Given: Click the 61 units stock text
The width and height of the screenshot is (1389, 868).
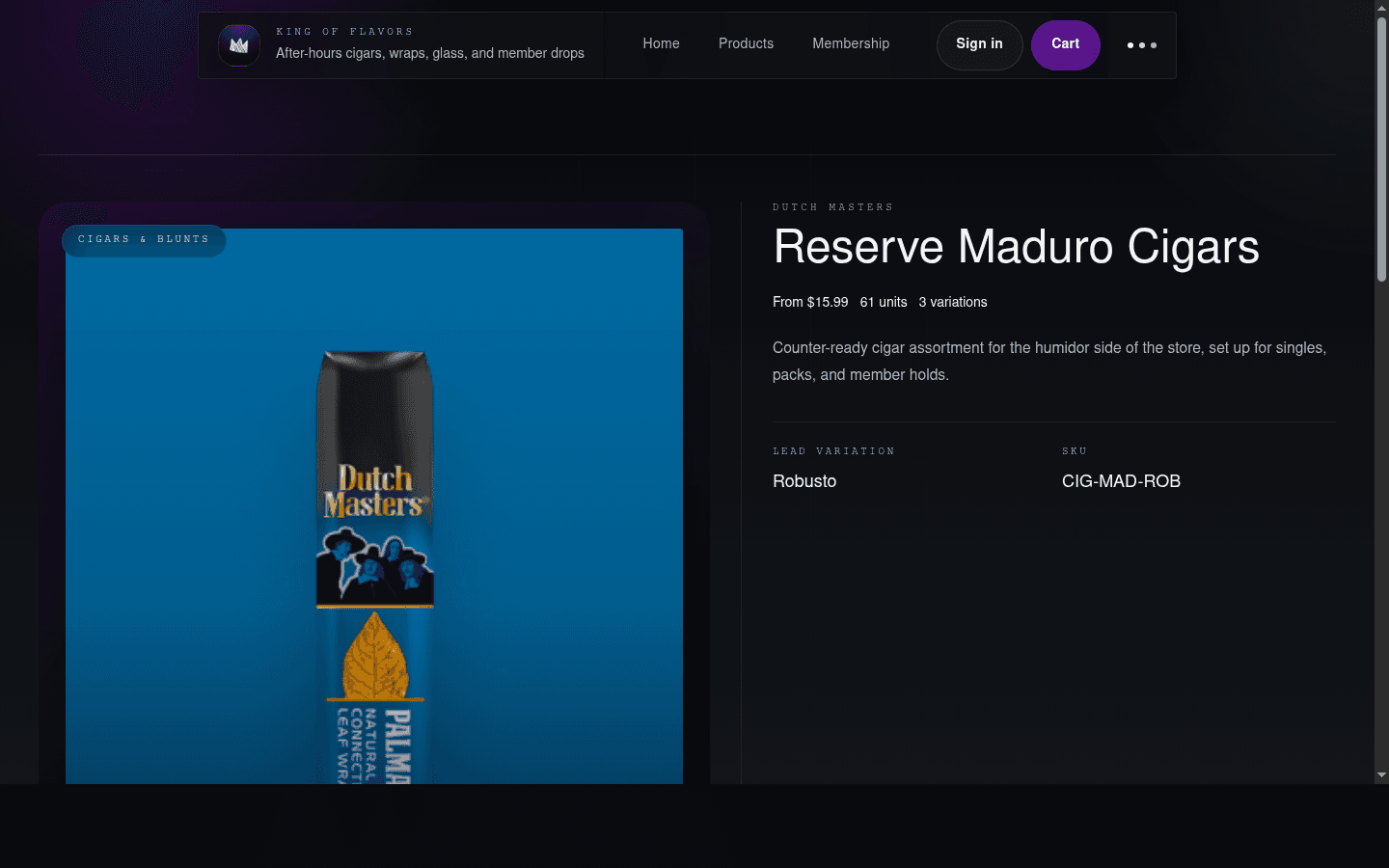Looking at the screenshot, I should (884, 302).
